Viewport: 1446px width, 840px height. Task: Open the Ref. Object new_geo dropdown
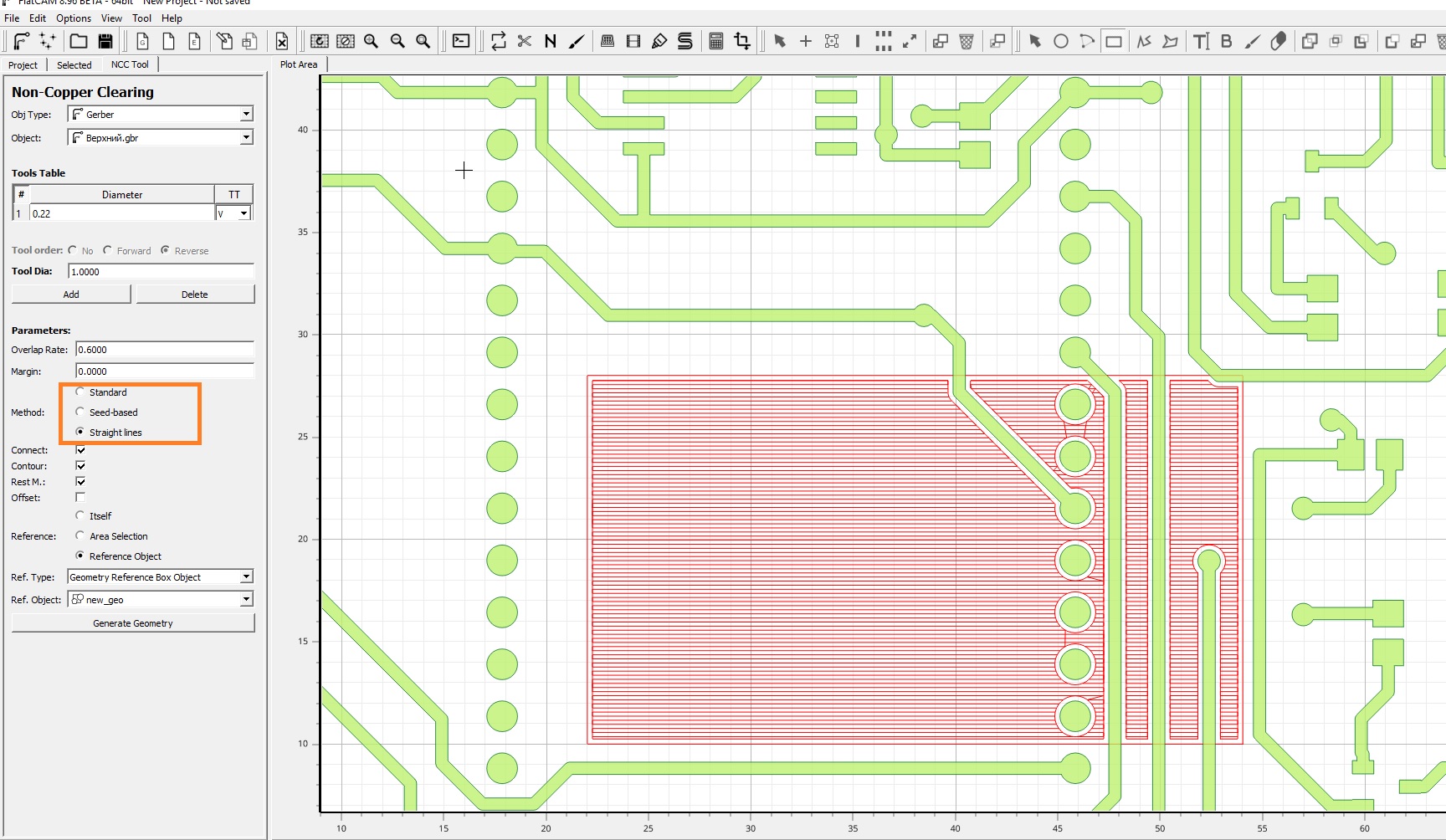tap(161, 599)
